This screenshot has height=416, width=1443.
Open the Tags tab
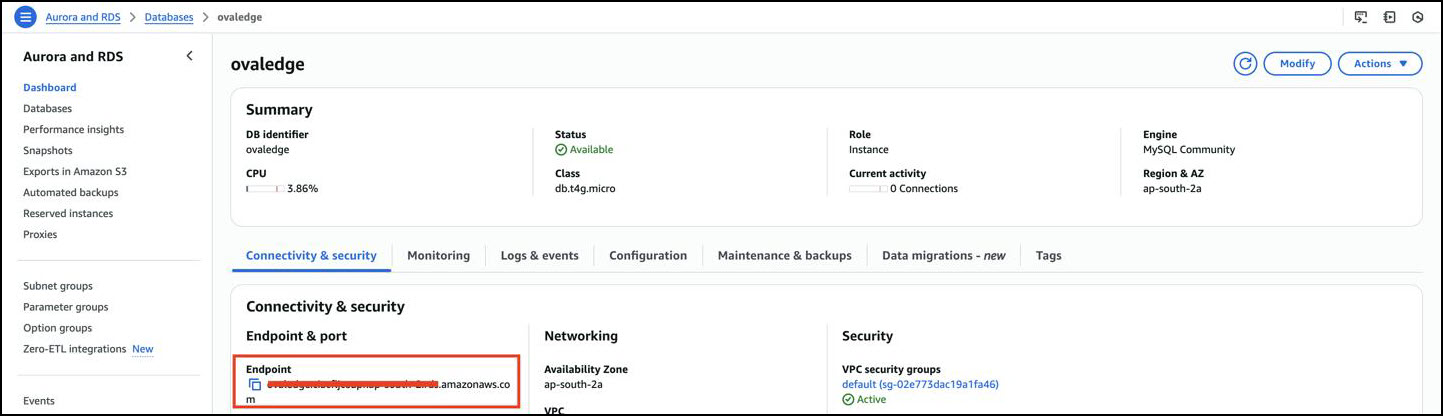[1048, 256]
